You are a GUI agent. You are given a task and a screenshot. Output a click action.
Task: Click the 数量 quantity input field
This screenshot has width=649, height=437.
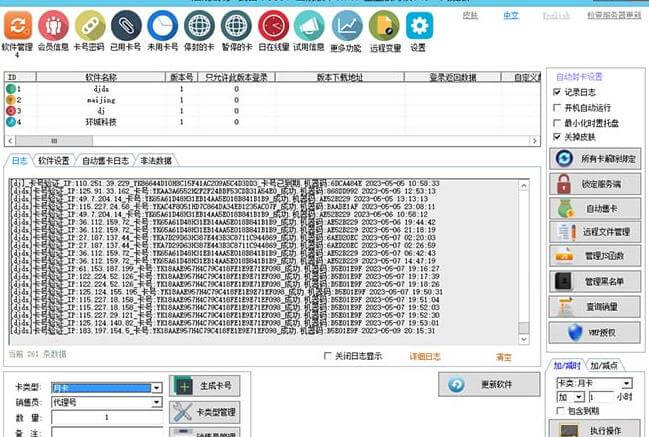coord(107,417)
